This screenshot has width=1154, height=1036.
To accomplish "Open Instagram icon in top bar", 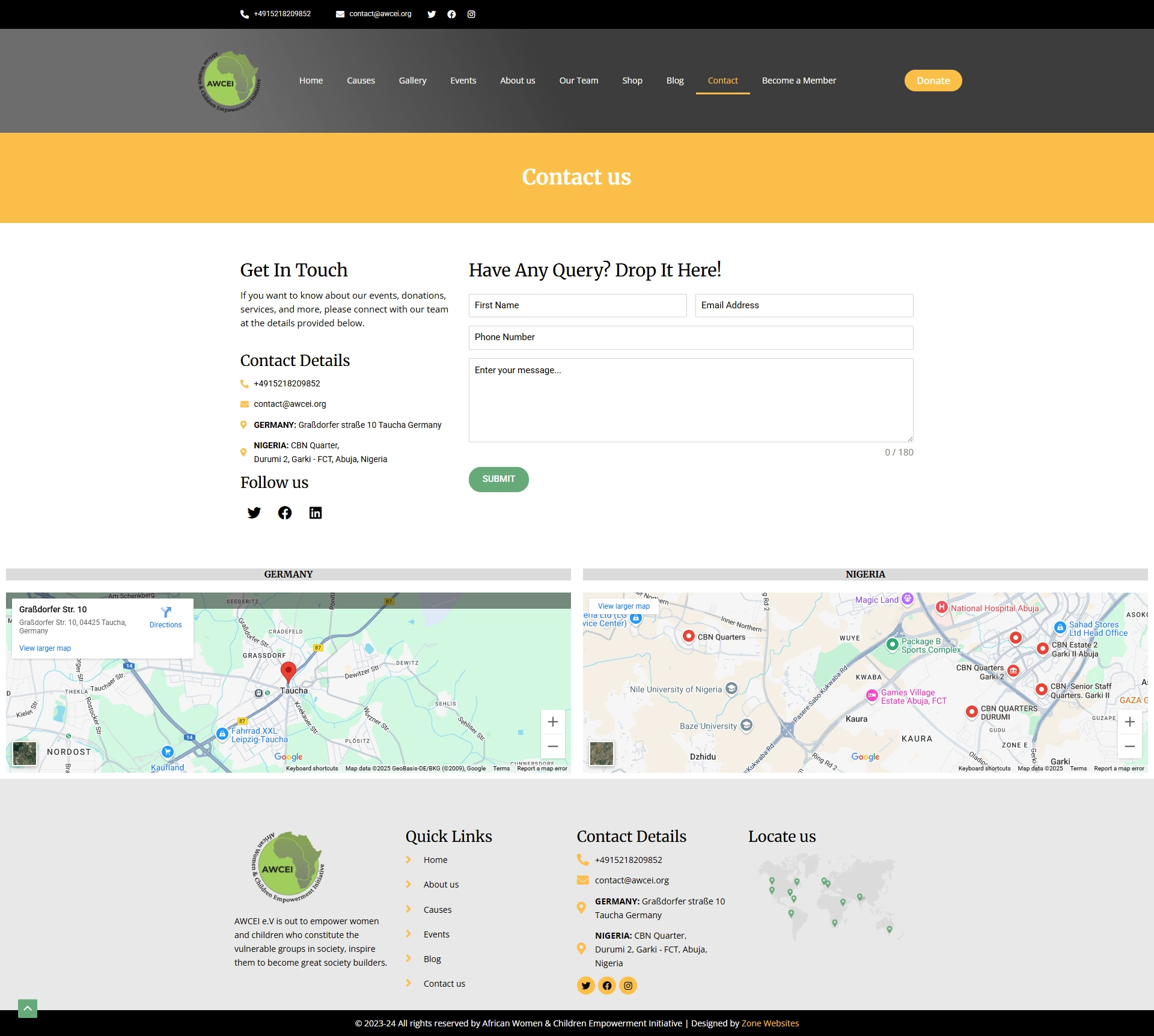I will point(471,14).
